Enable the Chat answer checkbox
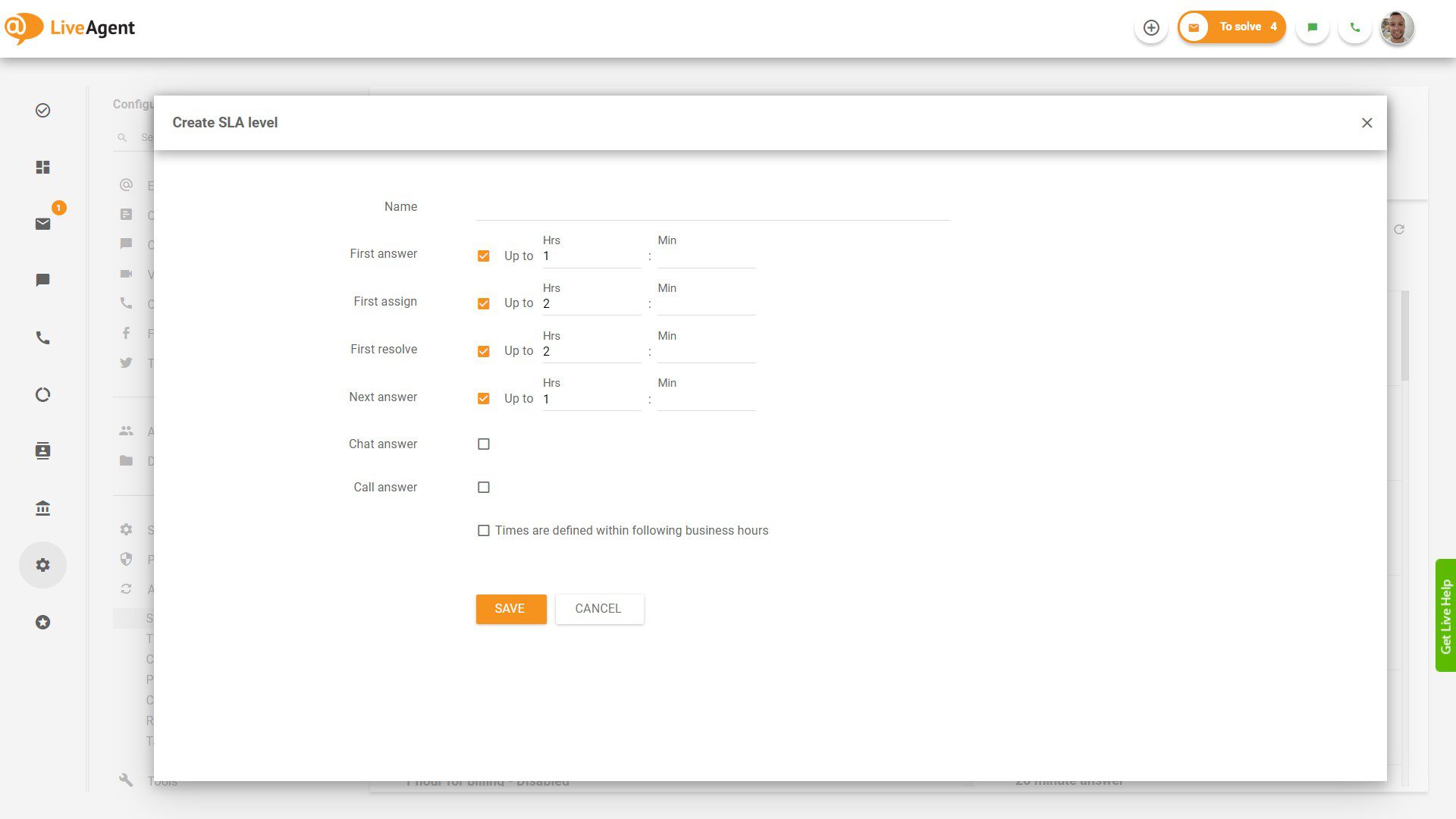This screenshot has height=819, width=1456. click(x=483, y=444)
